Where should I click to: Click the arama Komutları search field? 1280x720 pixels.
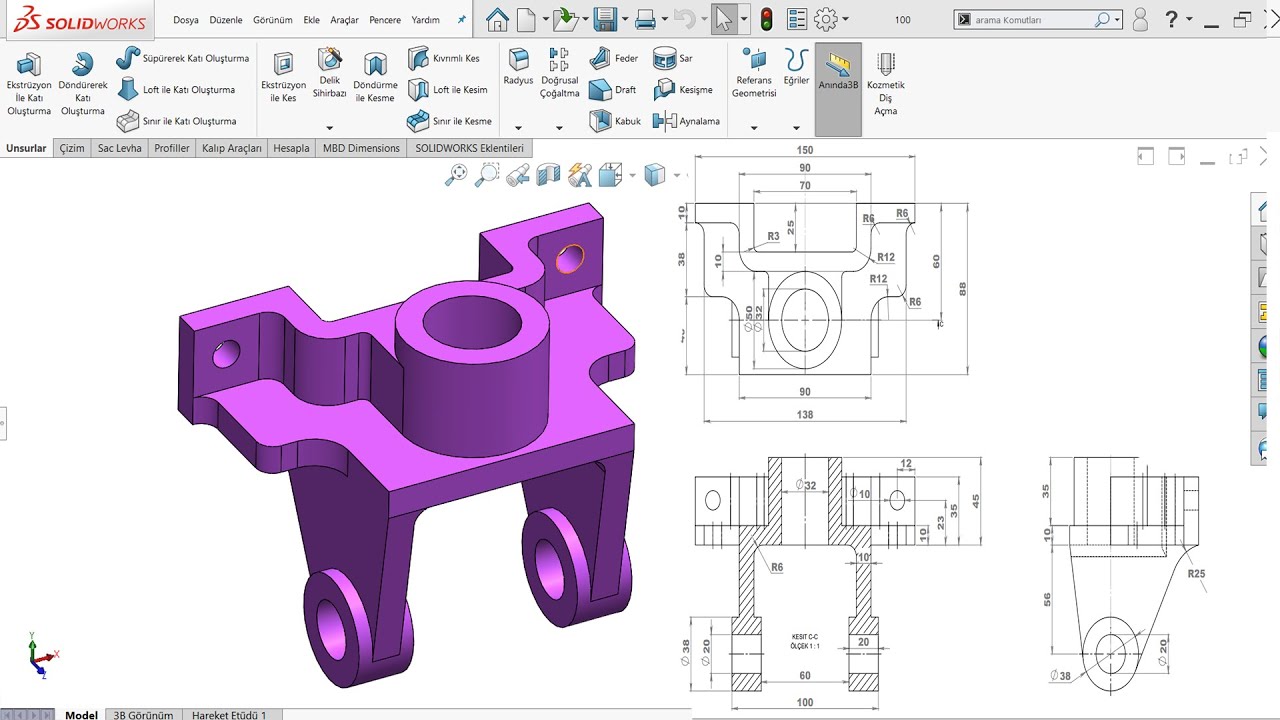[x=1037, y=19]
